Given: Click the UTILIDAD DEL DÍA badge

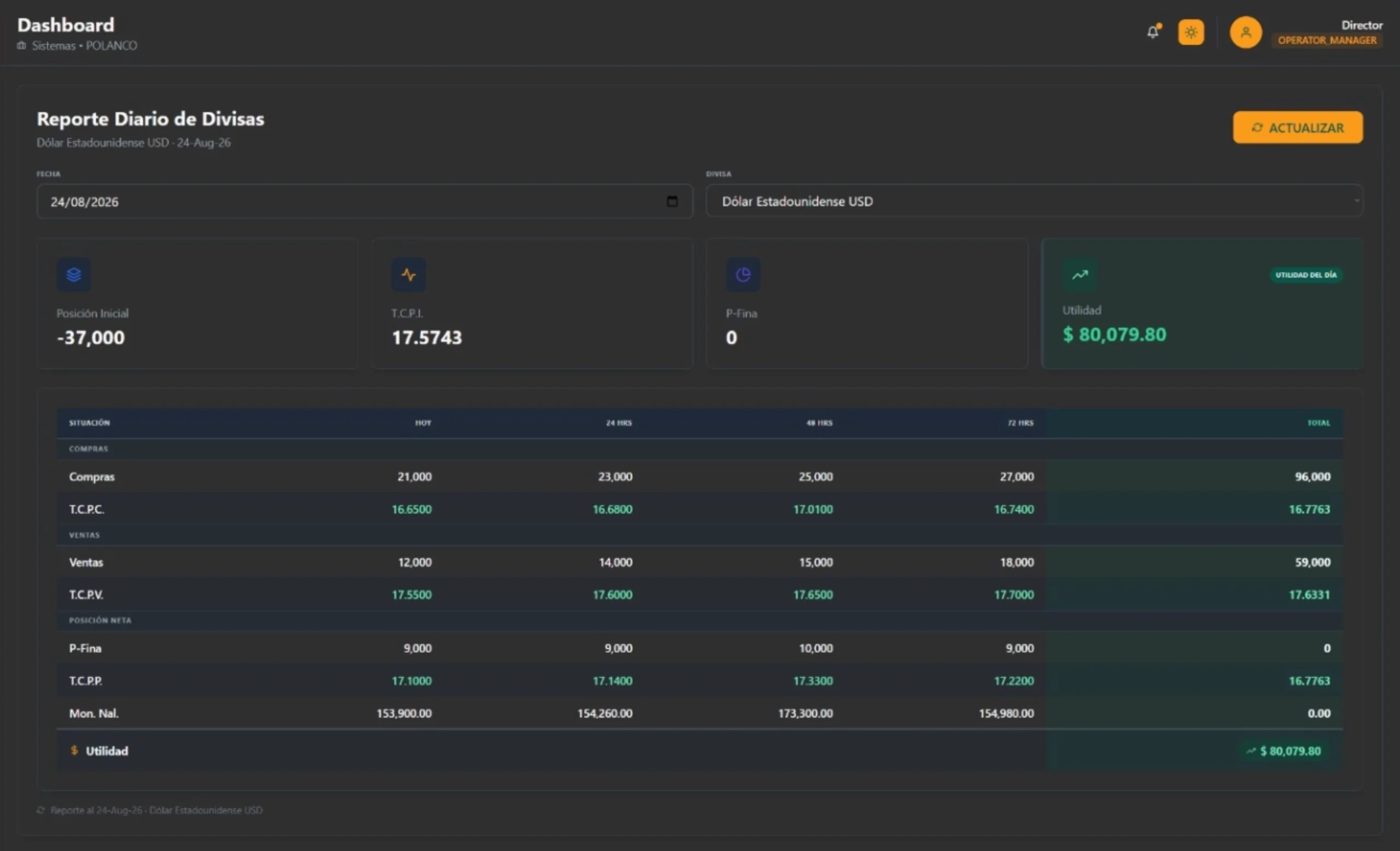Looking at the screenshot, I should (x=1306, y=275).
